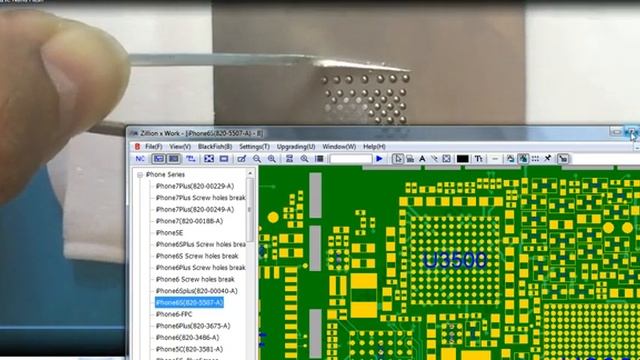Click the third magnifier search icon
This screenshot has height=360, width=640.
tap(304, 159)
